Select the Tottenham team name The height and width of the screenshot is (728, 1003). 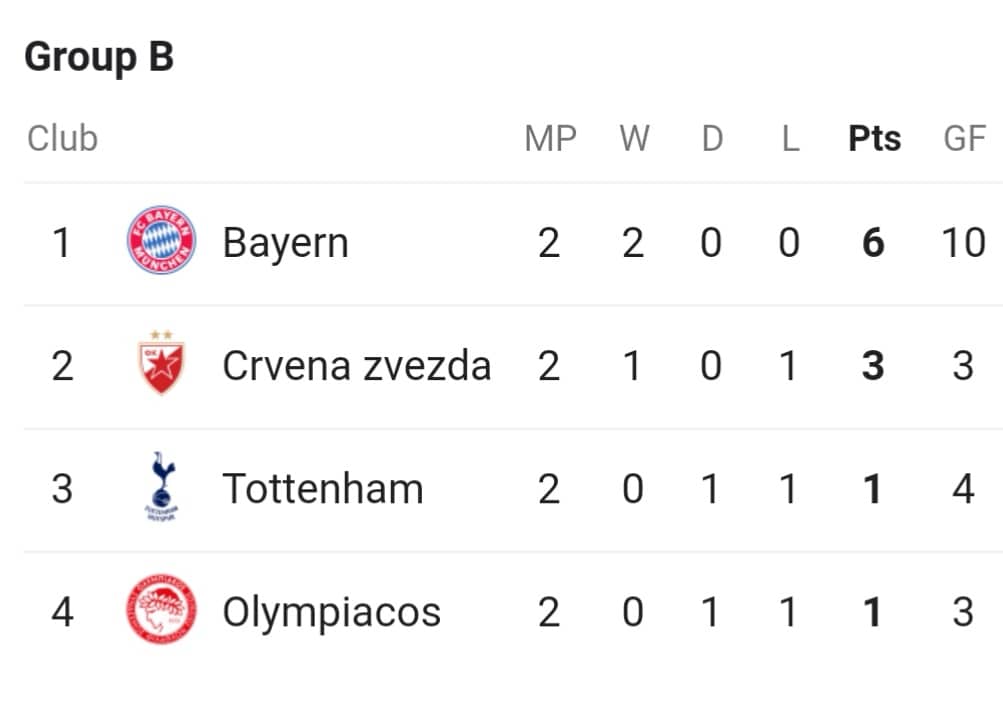click(322, 489)
